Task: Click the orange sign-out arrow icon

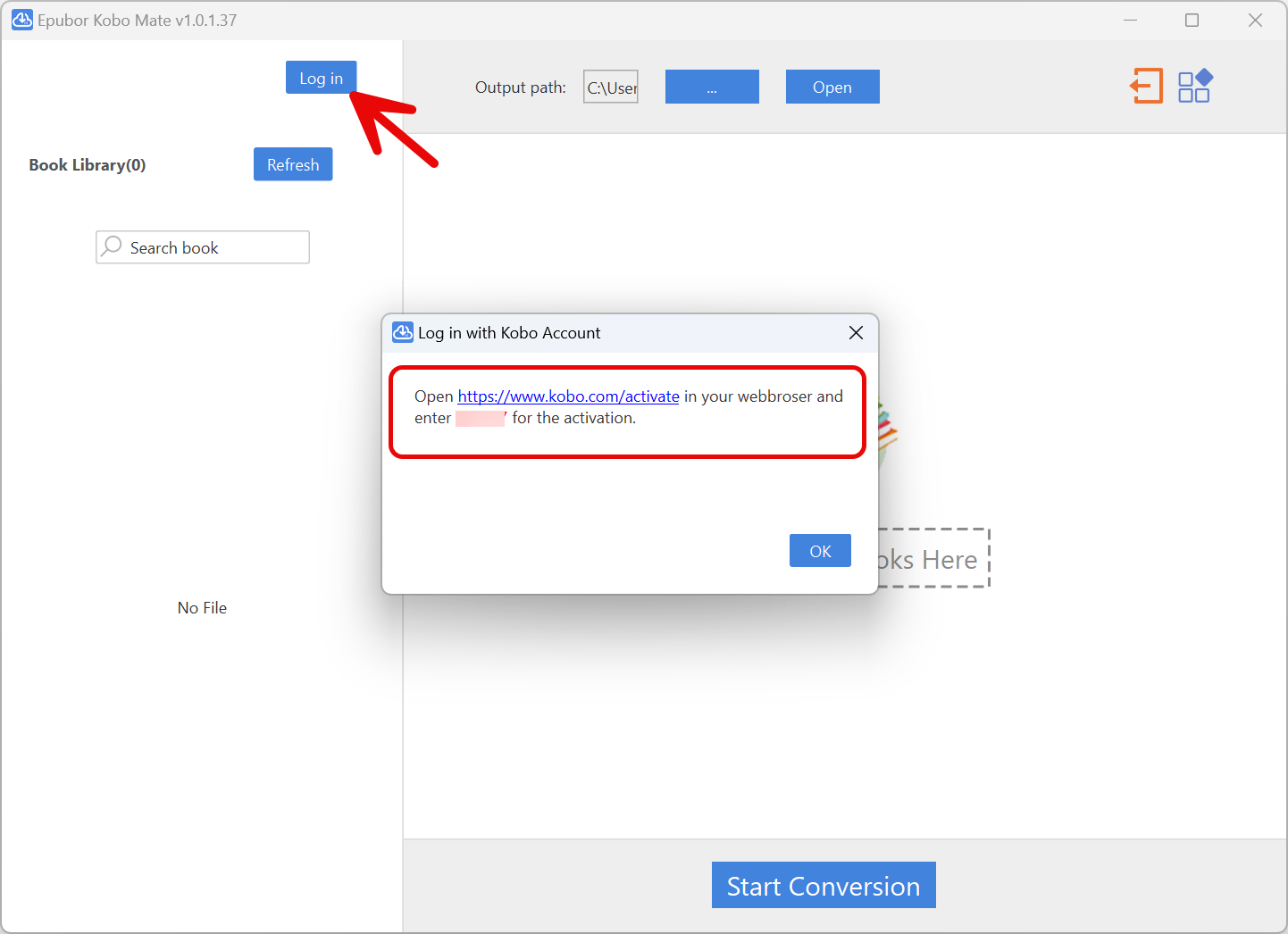Action: point(1146,87)
